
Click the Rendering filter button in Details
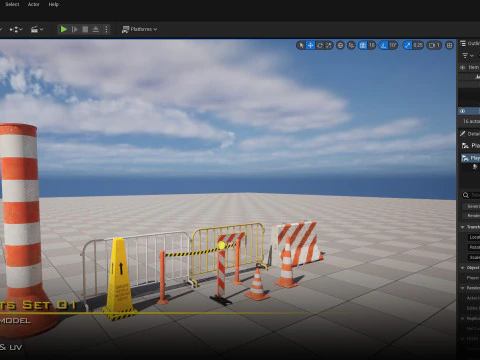click(x=472, y=216)
